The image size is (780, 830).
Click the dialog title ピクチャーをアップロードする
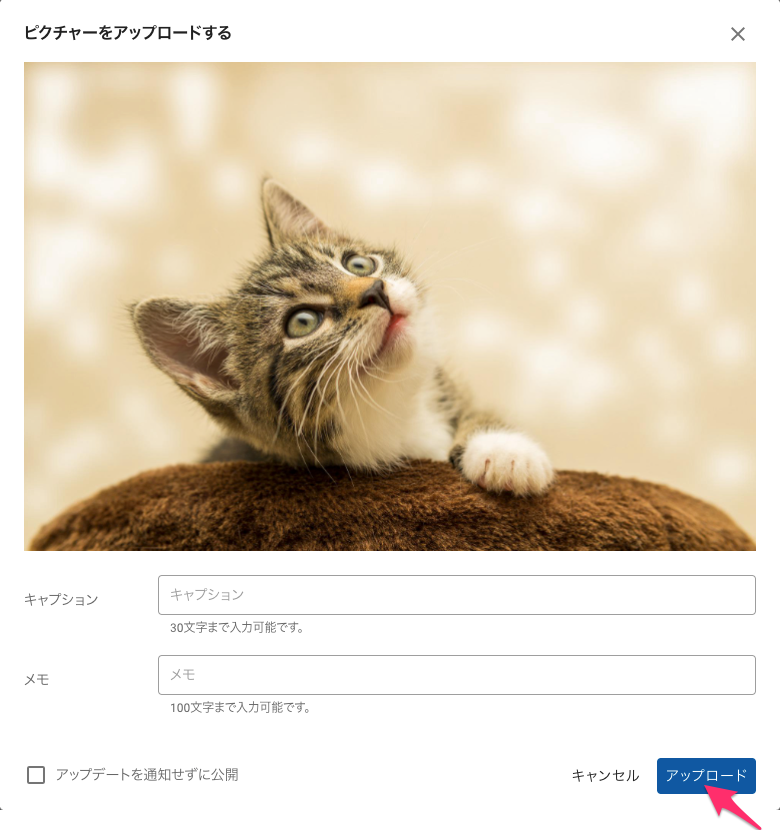[128, 33]
